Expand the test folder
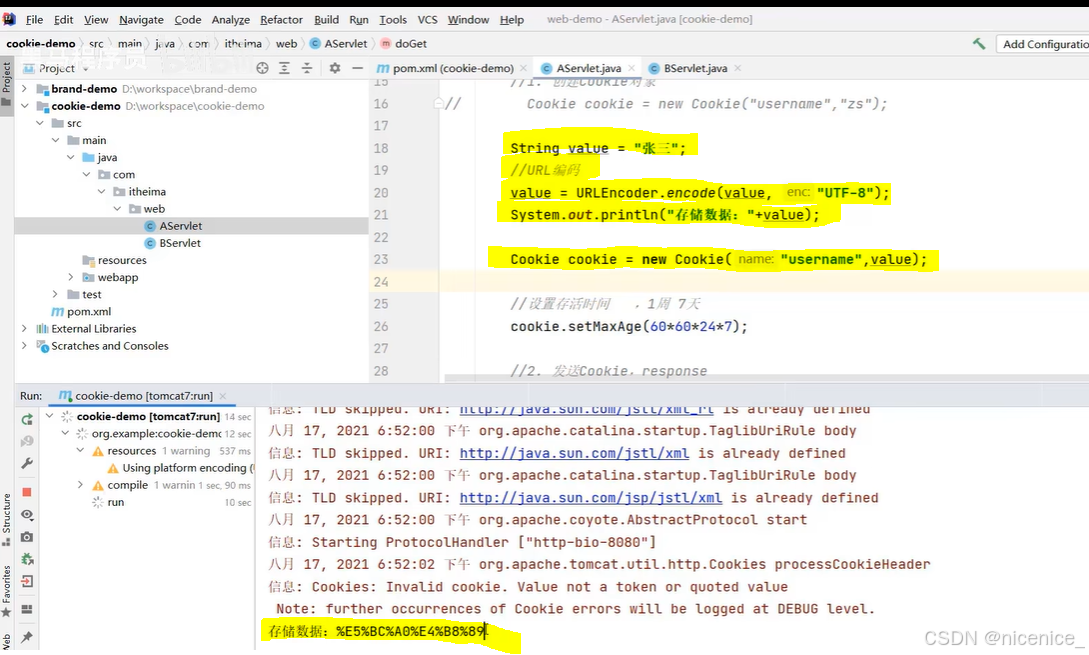The image size is (1089, 655). tap(55, 295)
